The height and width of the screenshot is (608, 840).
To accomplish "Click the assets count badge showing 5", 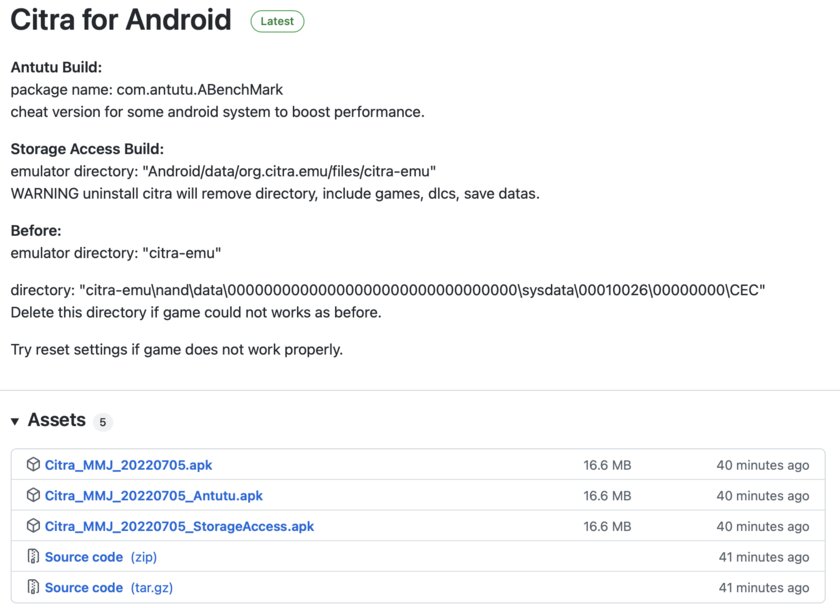I will [102, 422].
